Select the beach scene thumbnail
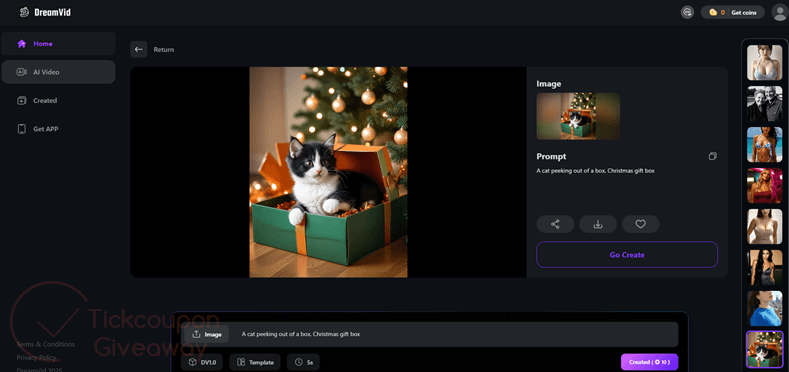789x372 pixels. tap(765, 144)
